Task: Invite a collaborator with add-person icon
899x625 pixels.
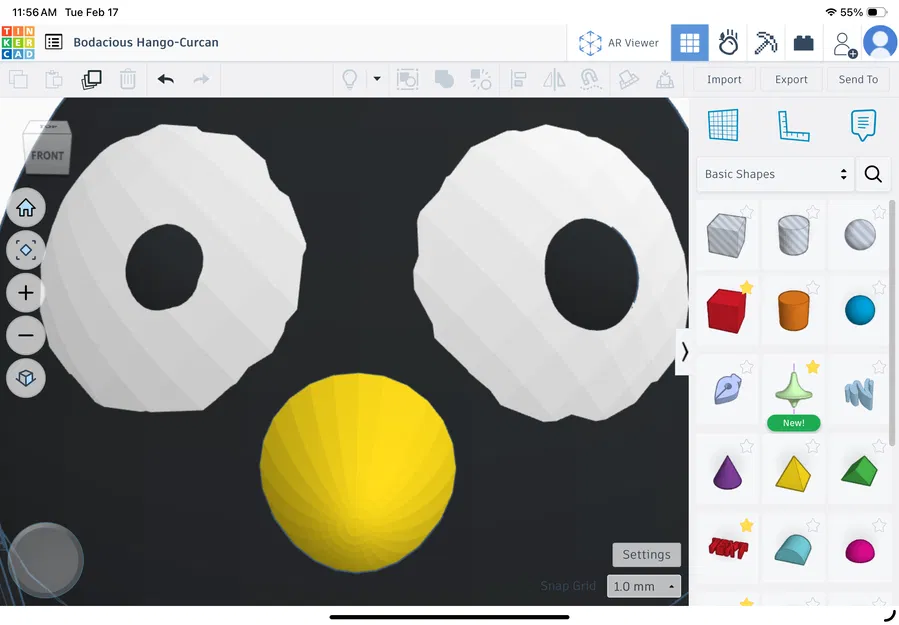Action: pos(845,44)
